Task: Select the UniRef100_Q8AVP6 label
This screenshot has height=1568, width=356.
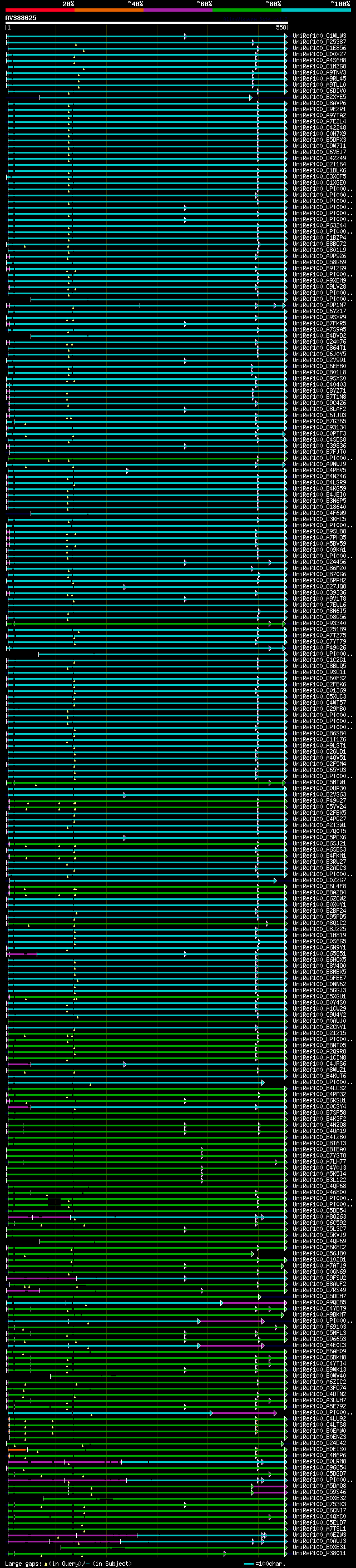Action: [319, 103]
